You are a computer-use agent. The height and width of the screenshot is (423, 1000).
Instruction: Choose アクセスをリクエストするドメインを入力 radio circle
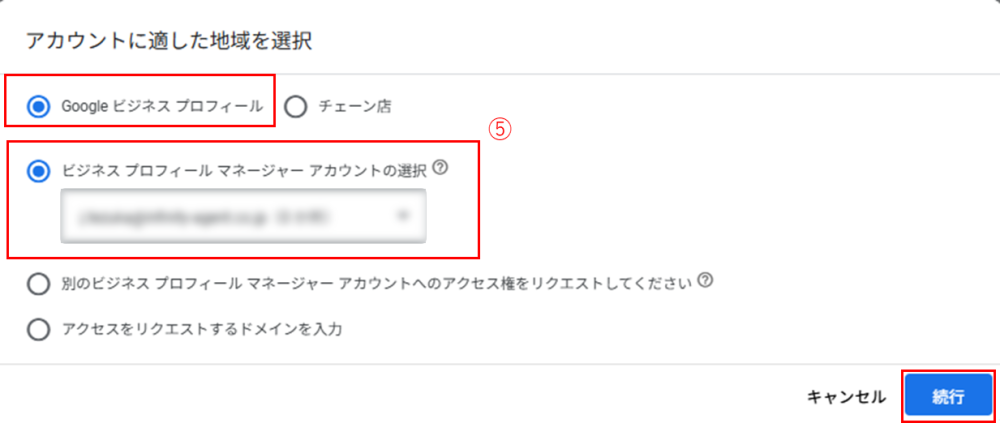pos(38,330)
